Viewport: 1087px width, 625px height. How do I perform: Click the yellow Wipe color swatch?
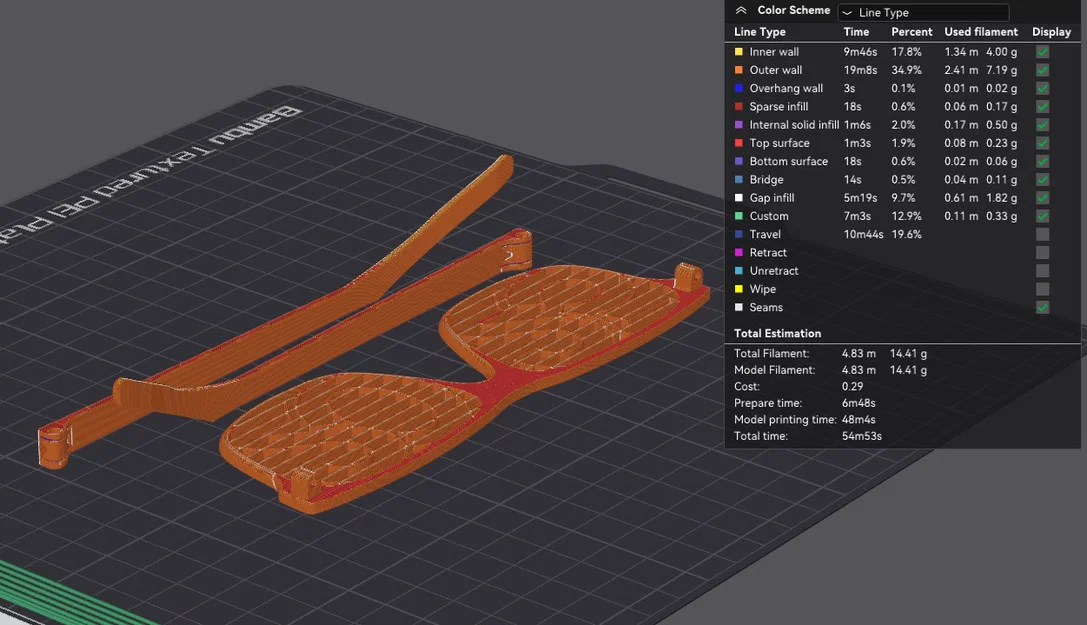tap(738, 289)
